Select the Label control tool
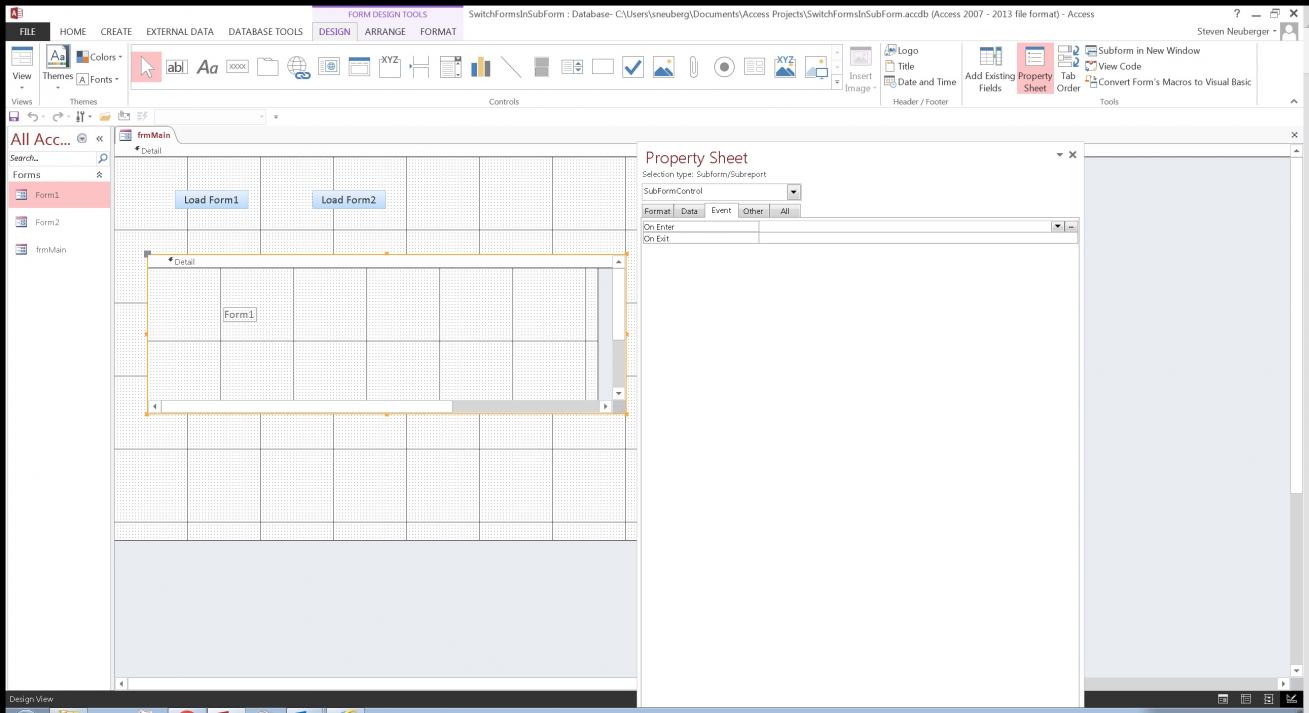 click(207, 67)
